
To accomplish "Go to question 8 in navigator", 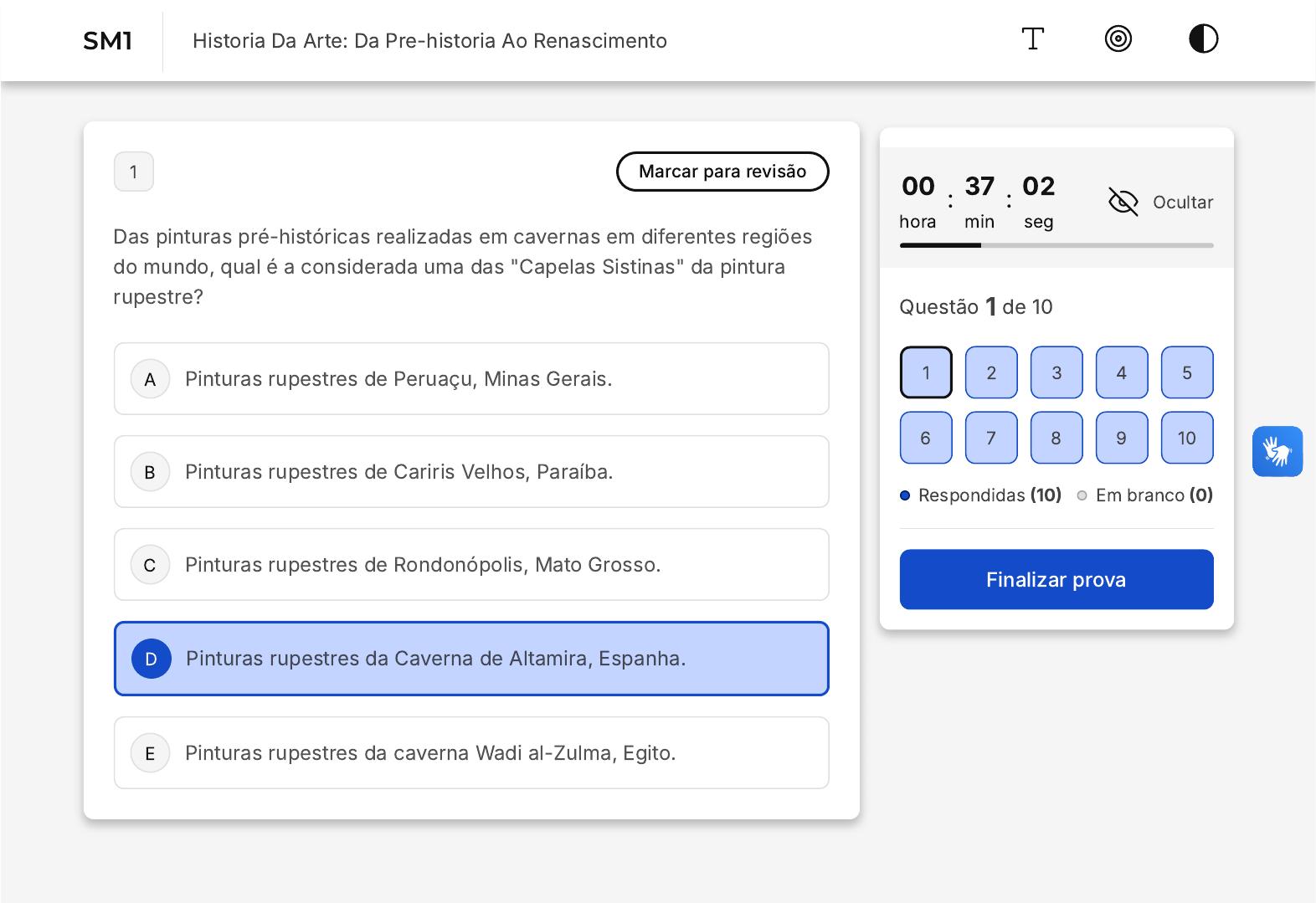I will click(x=1056, y=438).
